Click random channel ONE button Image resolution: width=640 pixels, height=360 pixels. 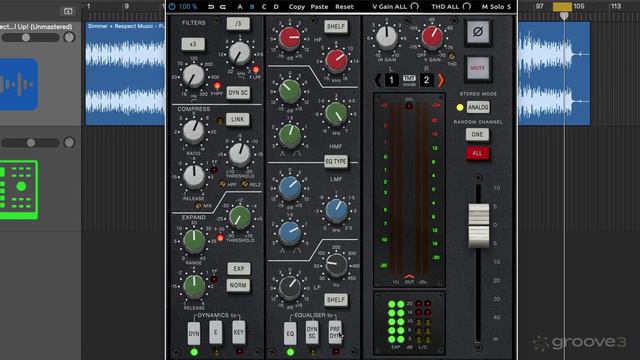point(477,135)
